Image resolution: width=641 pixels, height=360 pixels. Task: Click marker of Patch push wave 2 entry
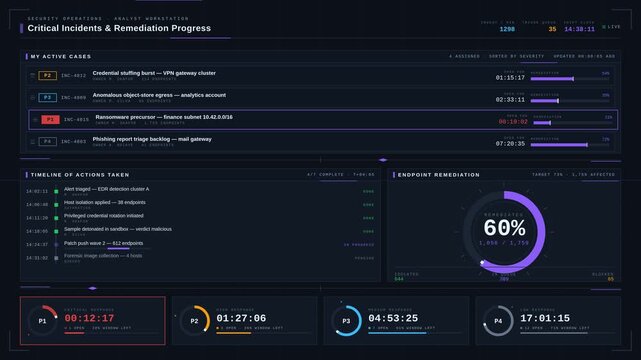56,245
